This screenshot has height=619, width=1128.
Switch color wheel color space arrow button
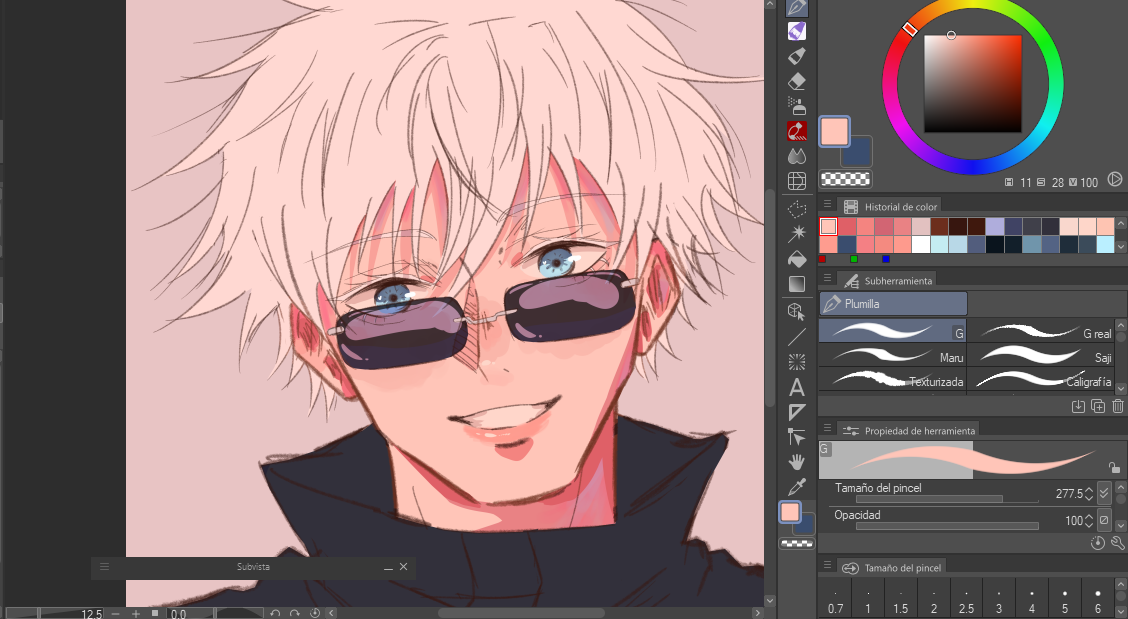coord(1114,179)
